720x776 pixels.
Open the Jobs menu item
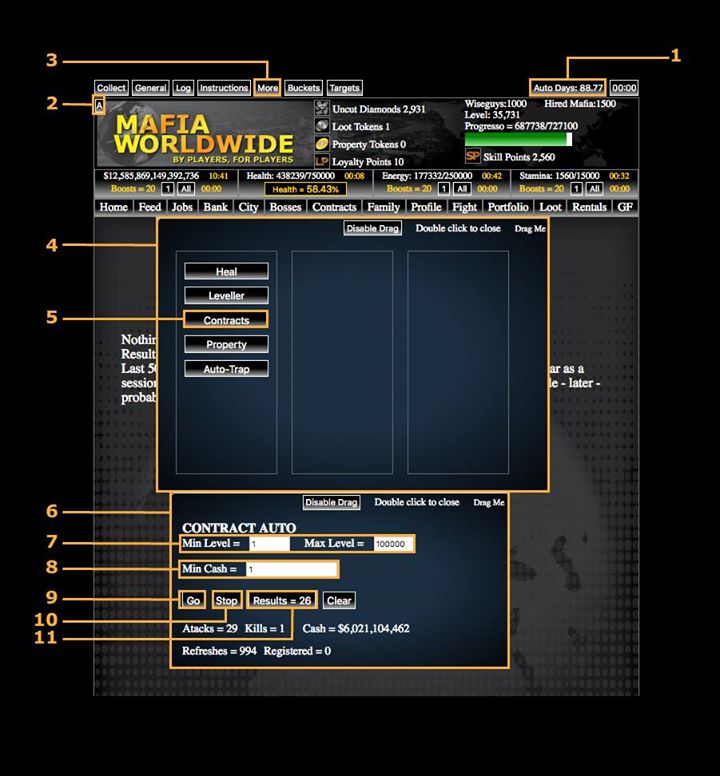tap(182, 207)
